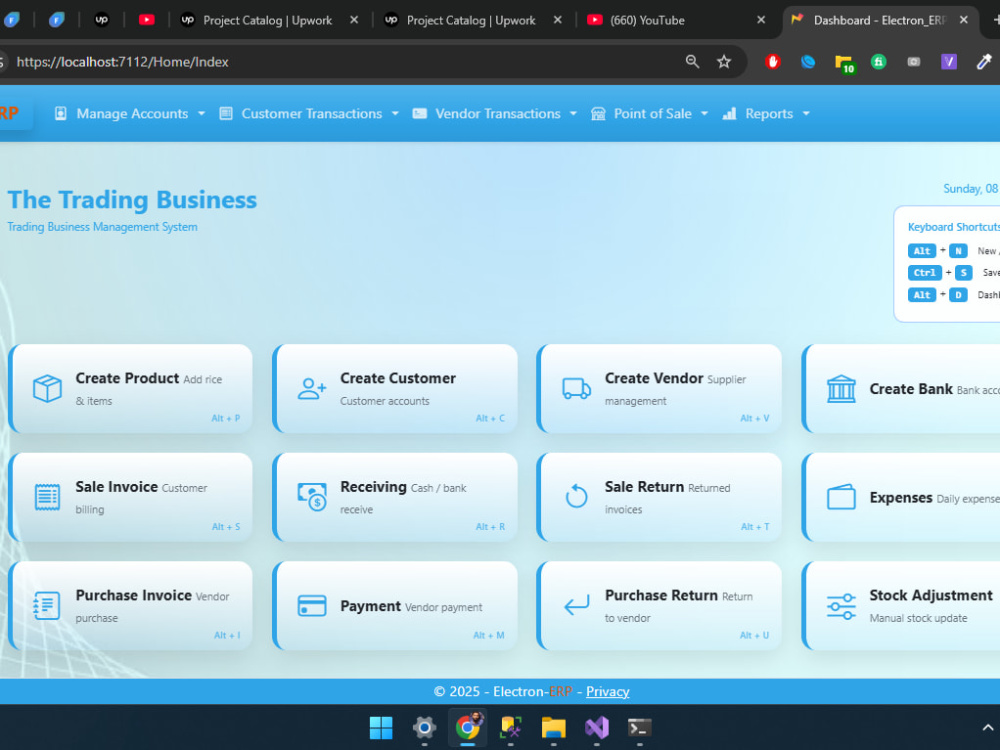Open File Explorer from the taskbar

[x=554, y=728]
